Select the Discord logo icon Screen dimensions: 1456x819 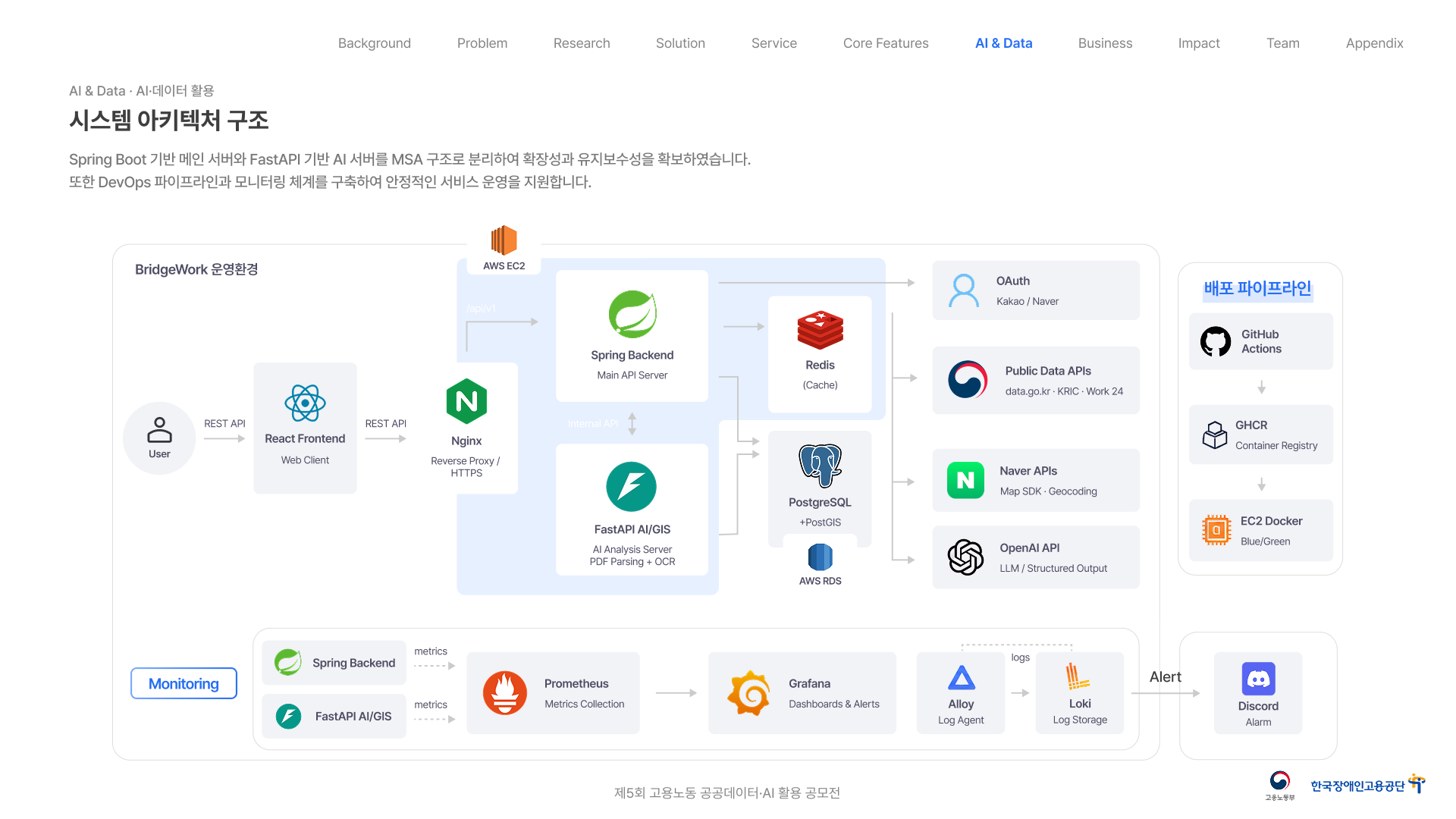click(1258, 679)
